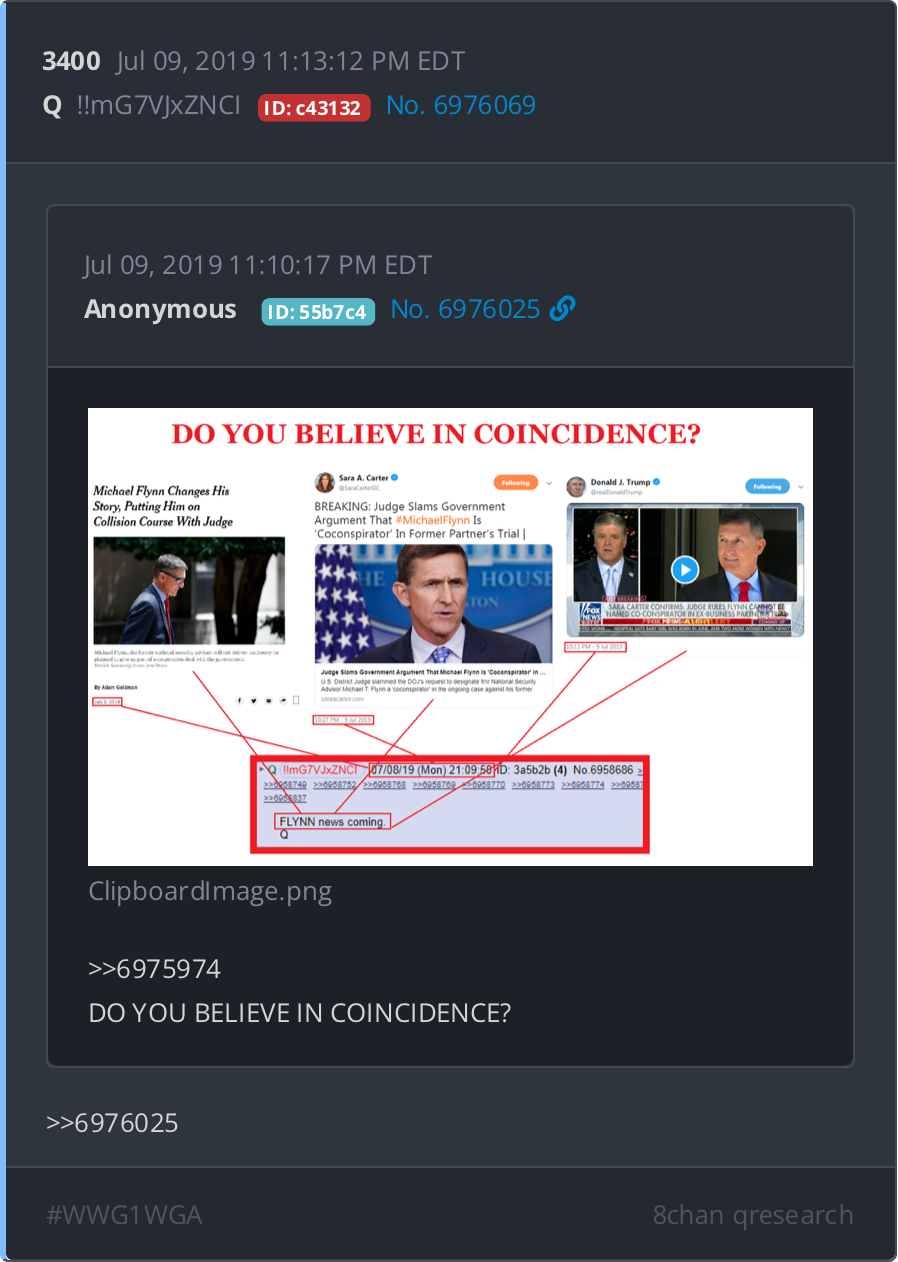Image resolution: width=898 pixels, height=1262 pixels.
Task: Select the red ID: c43132 badge
Action: (x=314, y=108)
